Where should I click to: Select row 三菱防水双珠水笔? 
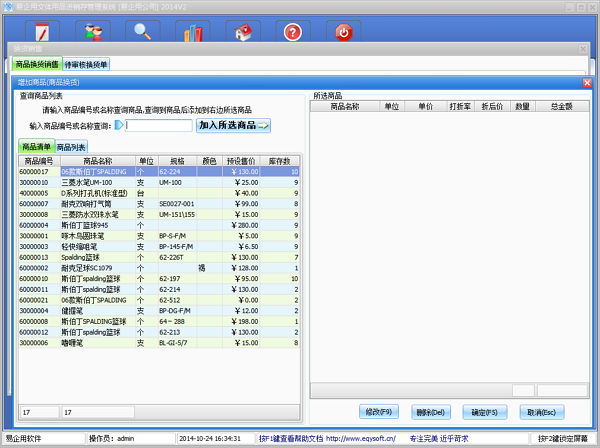click(x=159, y=215)
